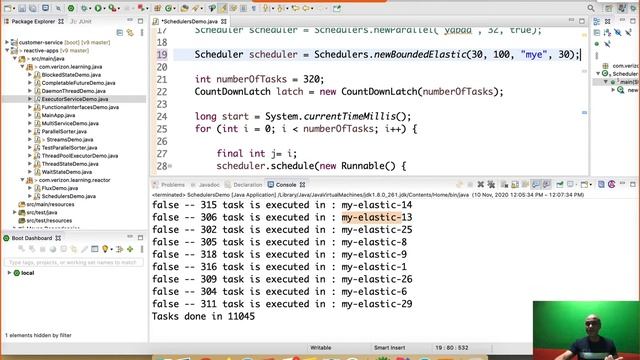Click 'Smart Insert' status bar entry
The image size is (640, 360).
pyautogui.click(x=389, y=348)
